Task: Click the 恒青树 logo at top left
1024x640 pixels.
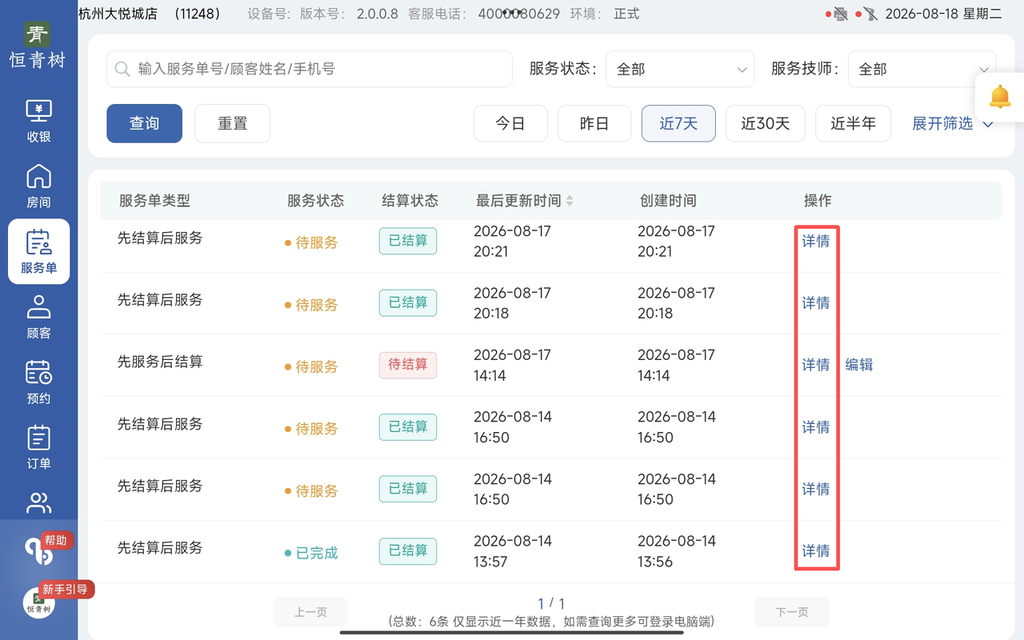Action: point(38,46)
